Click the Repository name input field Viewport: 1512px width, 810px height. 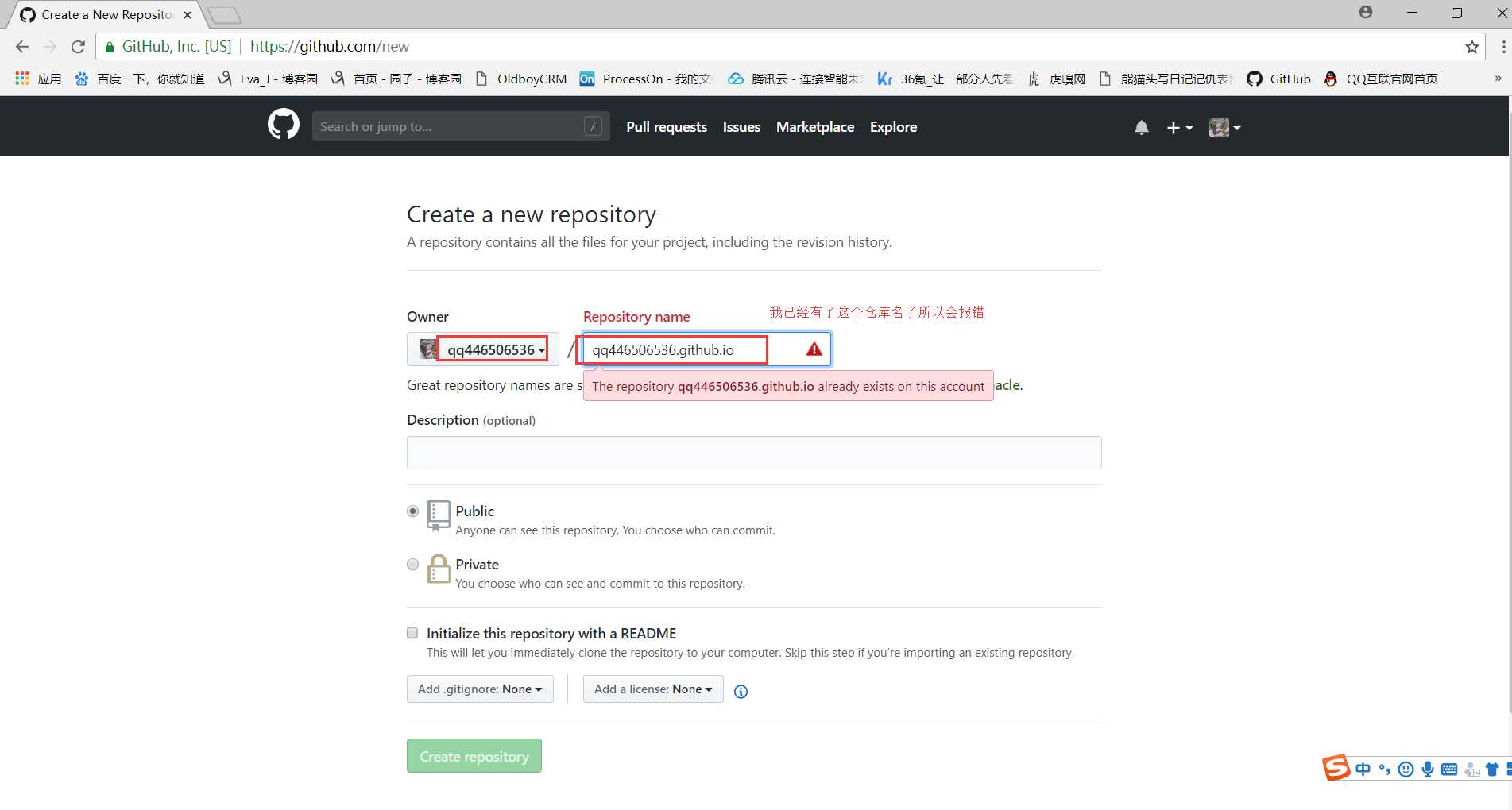point(706,349)
